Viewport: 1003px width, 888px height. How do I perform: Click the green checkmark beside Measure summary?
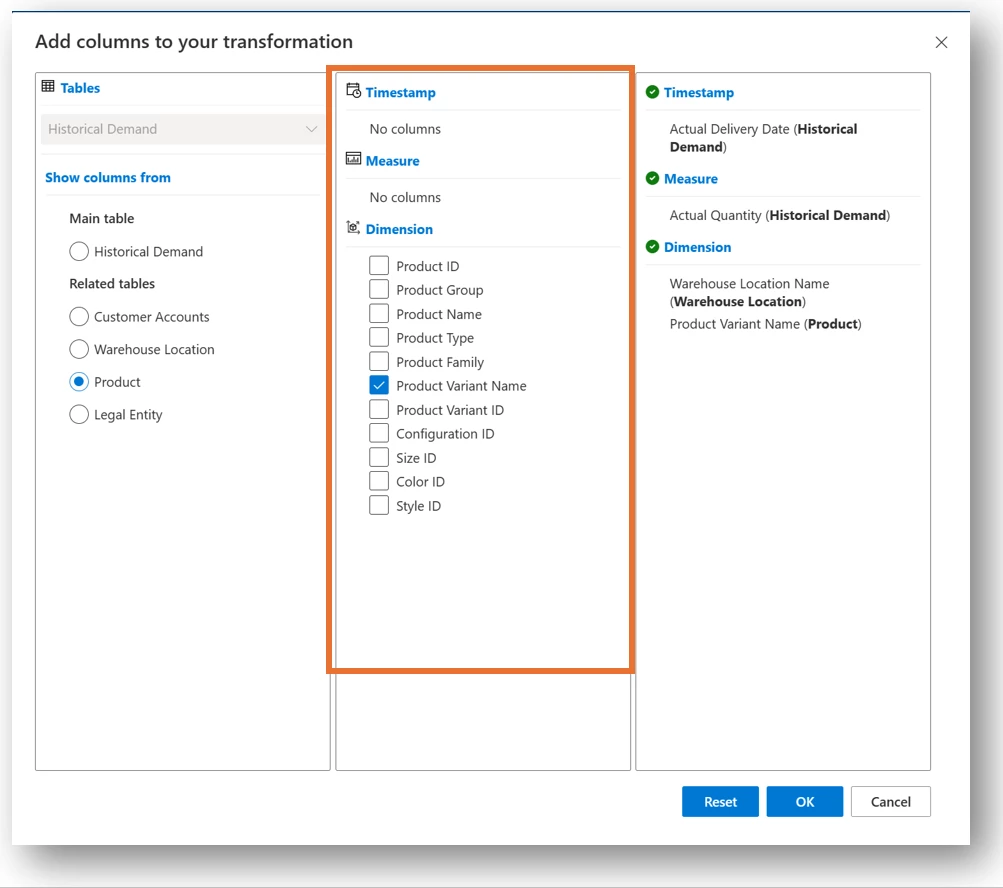click(x=653, y=179)
